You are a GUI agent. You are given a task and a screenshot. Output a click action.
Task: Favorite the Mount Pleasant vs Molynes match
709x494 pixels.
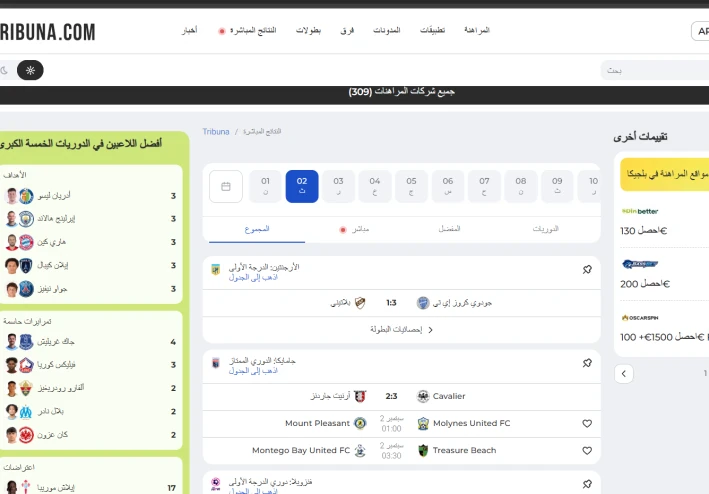click(x=587, y=423)
